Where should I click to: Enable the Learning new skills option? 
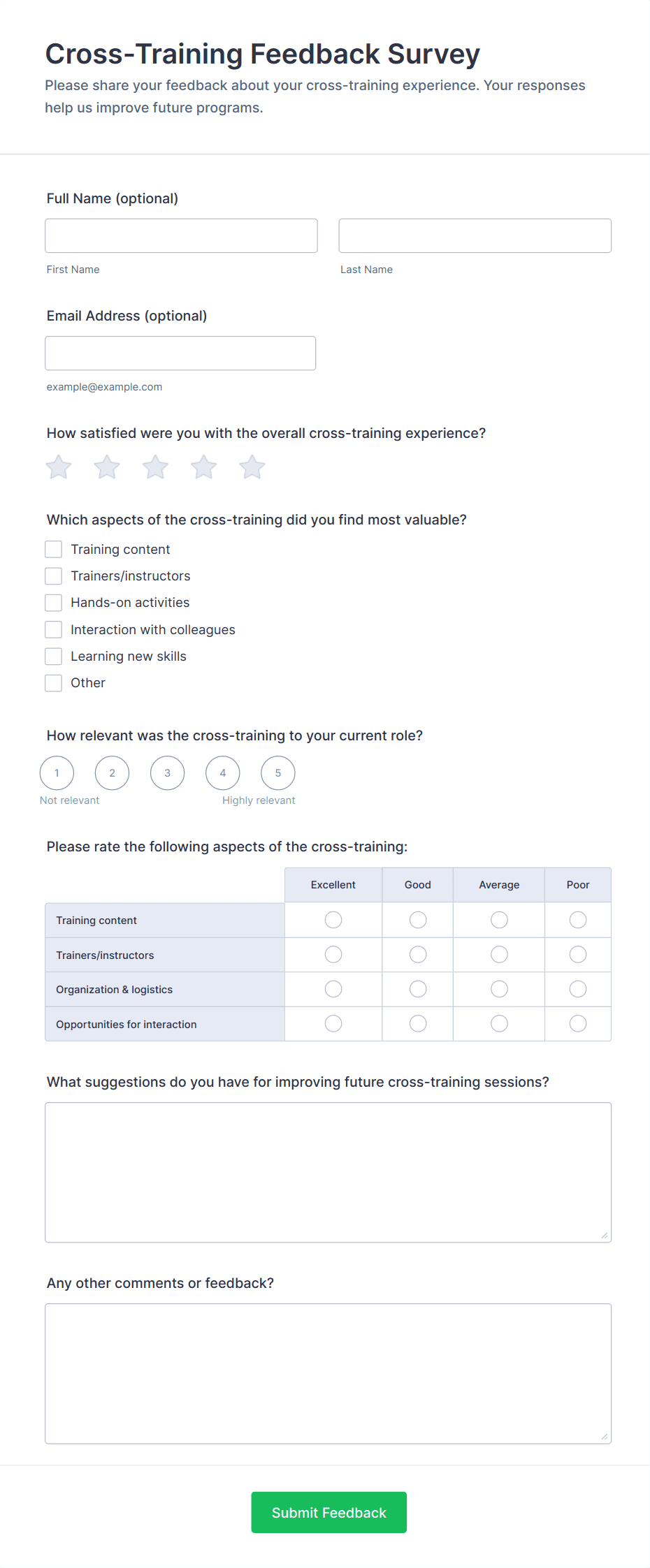pyautogui.click(x=53, y=656)
